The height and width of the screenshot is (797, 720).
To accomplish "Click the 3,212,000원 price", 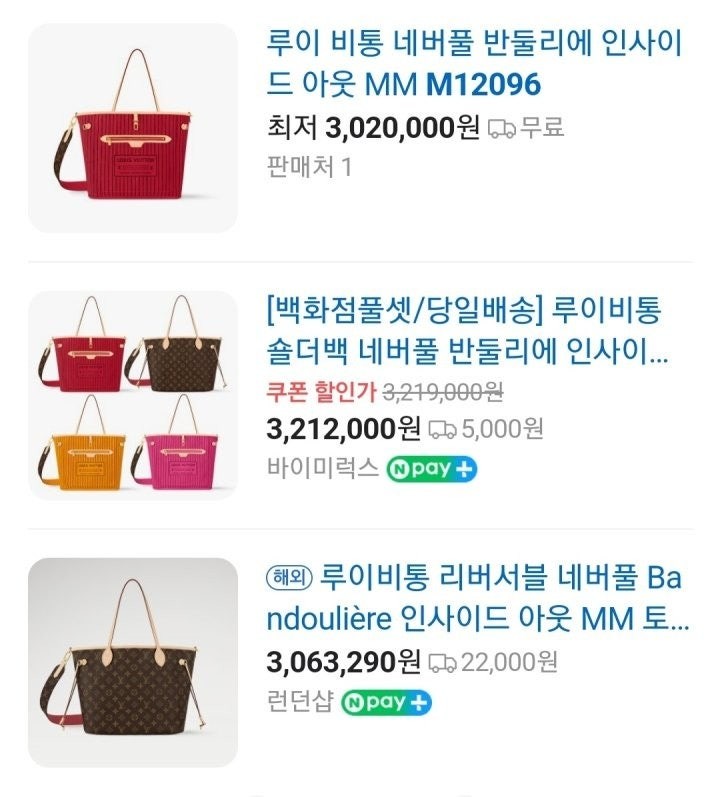I will pyautogui.click(x=343, y=429).
